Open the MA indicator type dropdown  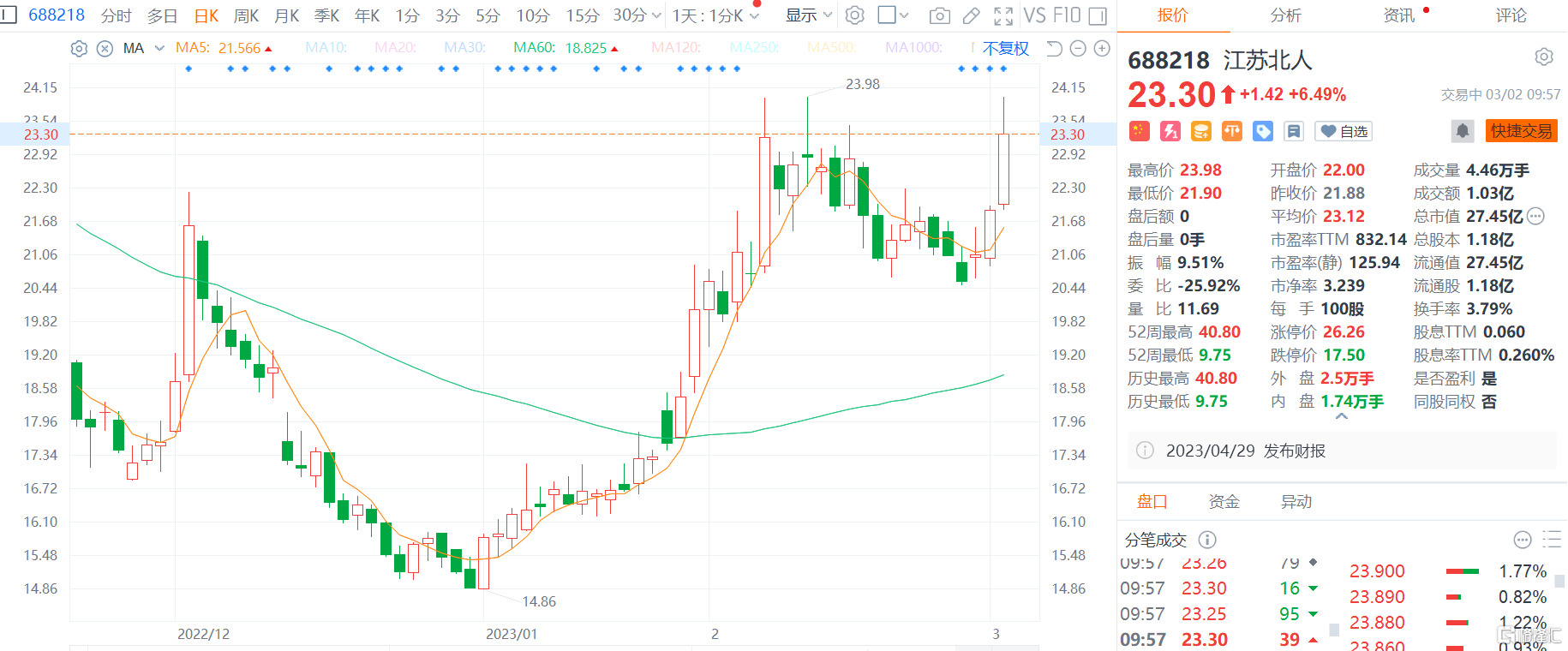159,49
